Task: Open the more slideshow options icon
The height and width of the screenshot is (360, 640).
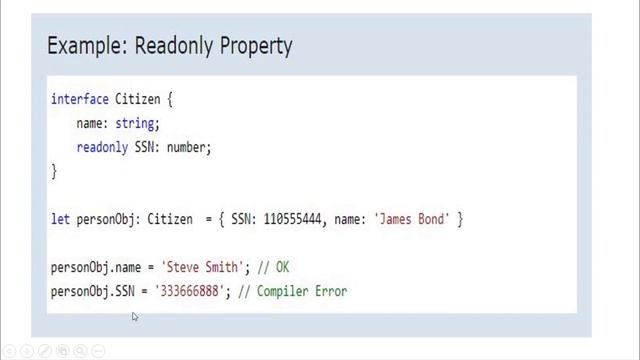Action: [98, 351]
